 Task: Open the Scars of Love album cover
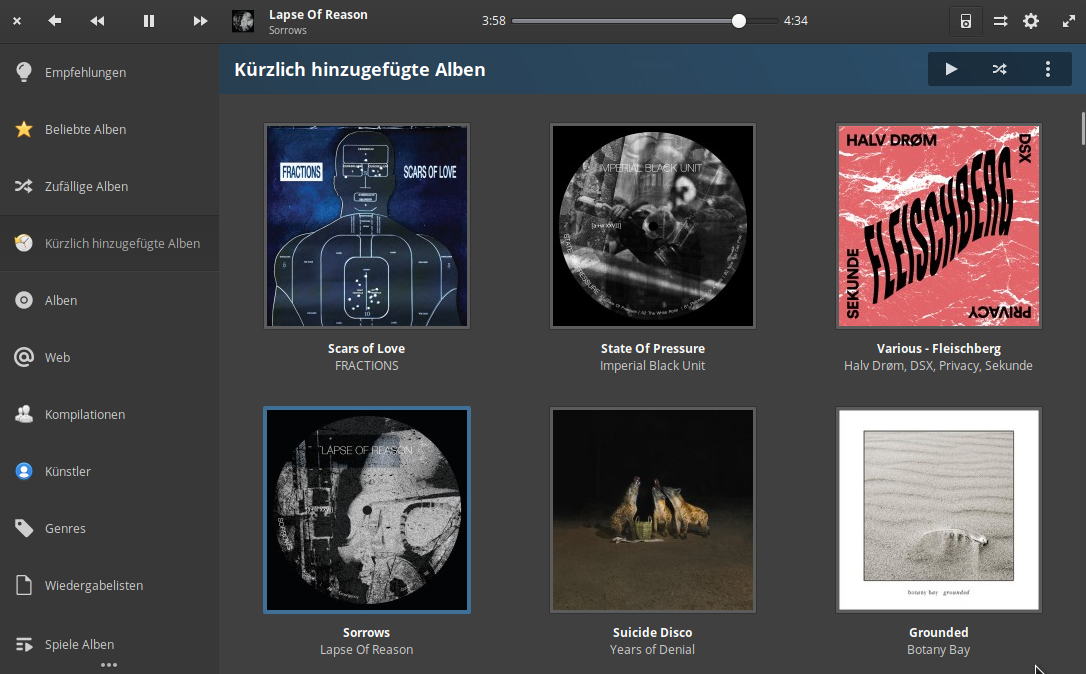366,226
